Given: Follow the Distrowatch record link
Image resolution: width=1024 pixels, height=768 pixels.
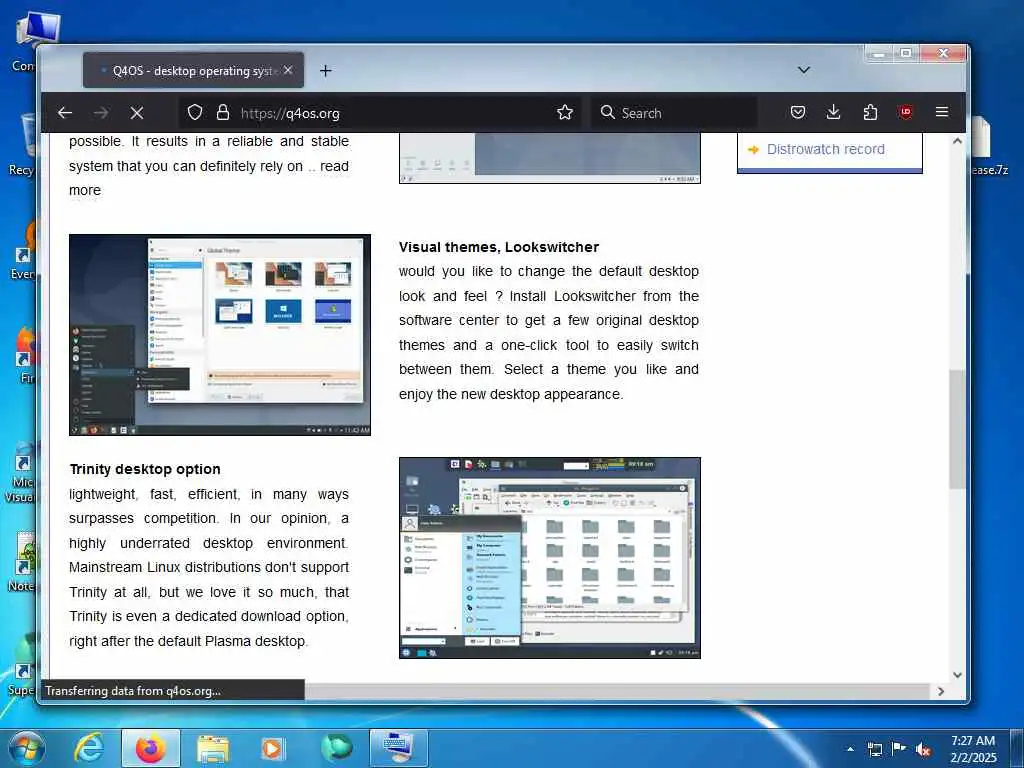Looking at the screenshot, I should pyautogui.click(x=825, y=150).
